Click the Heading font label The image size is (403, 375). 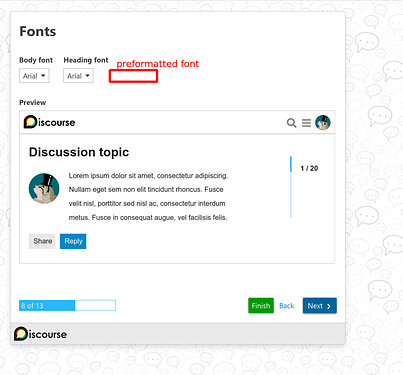point(86,60)
